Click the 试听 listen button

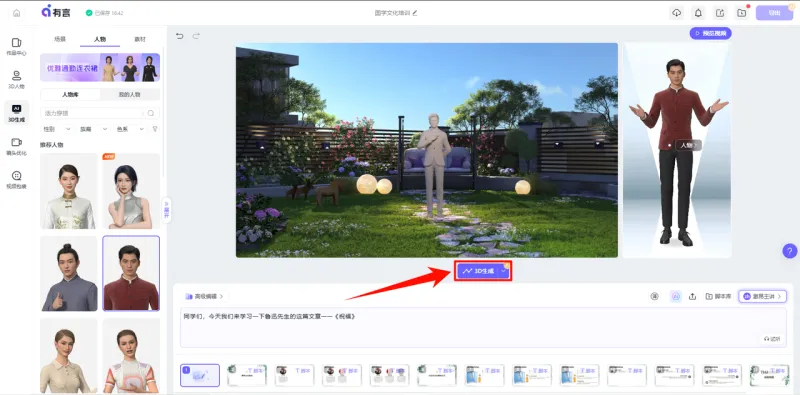pyautogui.click(x=772, y=339)
